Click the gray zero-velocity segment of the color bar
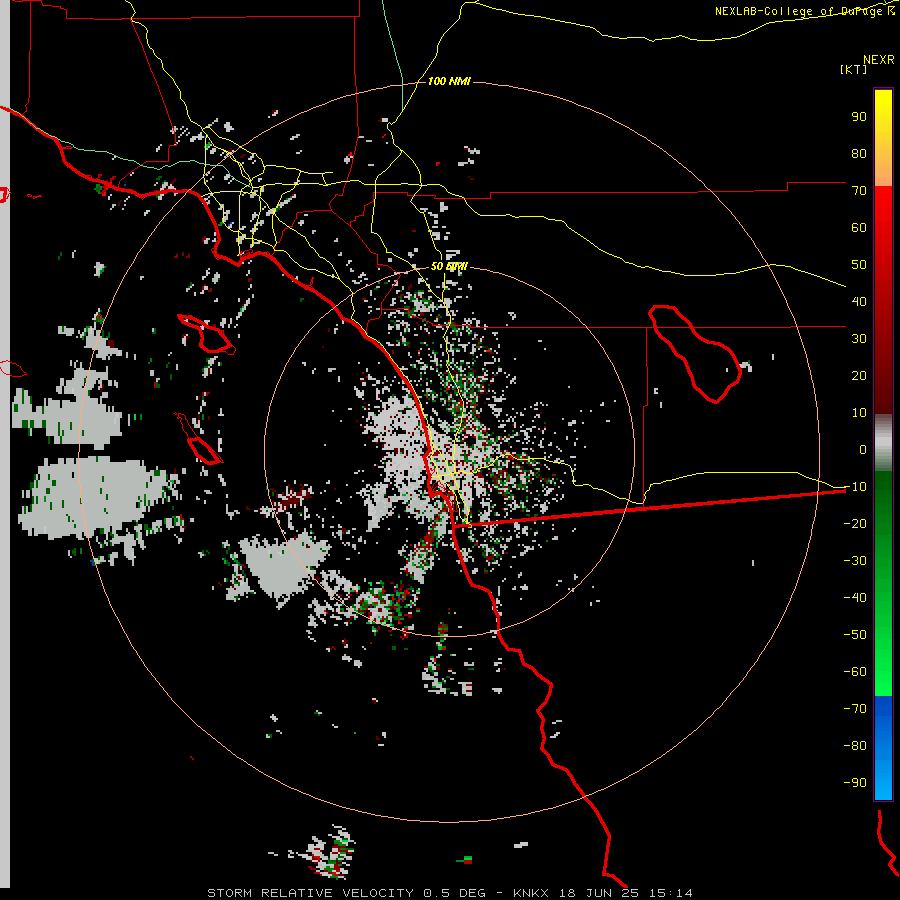Viewport: 900px width, 900px height. pyautogui.click(x=883, y=443)
